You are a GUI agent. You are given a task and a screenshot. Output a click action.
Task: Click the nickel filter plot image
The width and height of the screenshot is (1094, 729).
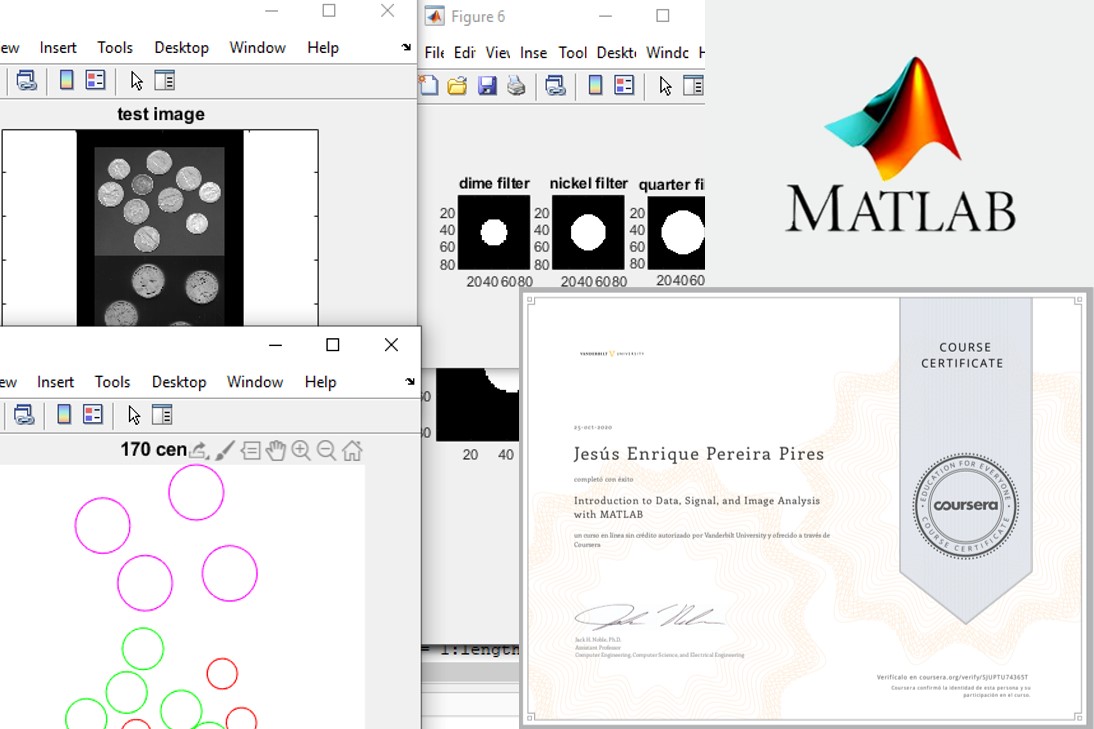[587, 232]
